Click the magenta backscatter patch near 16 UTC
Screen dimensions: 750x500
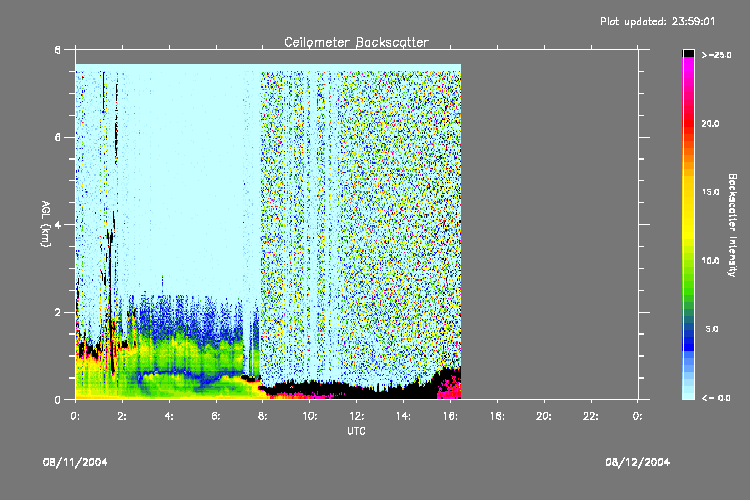click(x=450, y=388)
